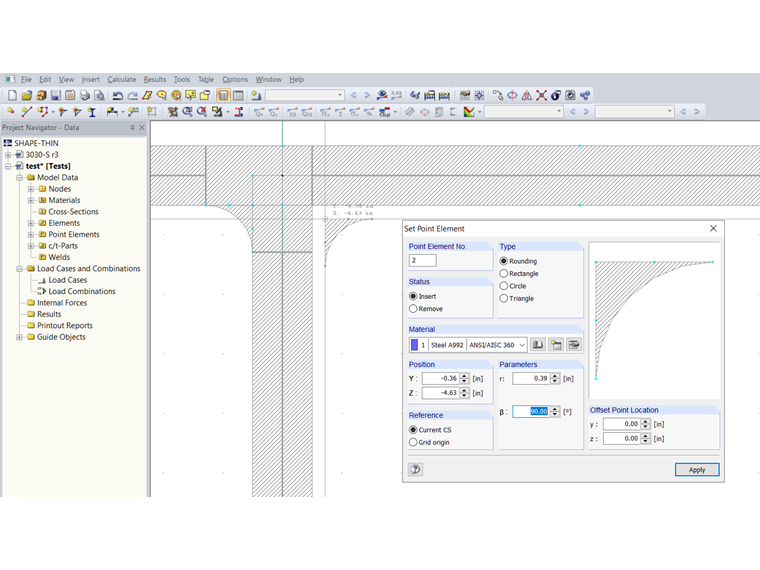The image size is (760, 570).
Task: Click the Save floppy disk icon
Action: click(56, 95)
